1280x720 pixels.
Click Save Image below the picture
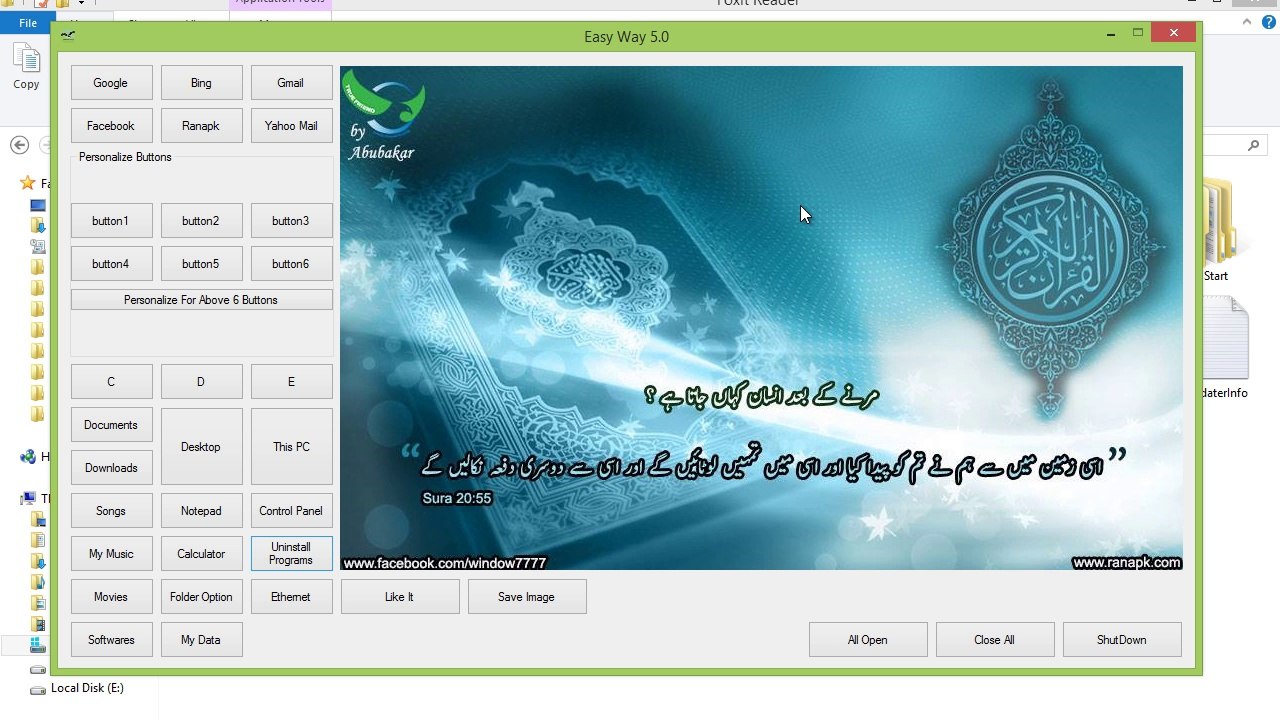pyautogui.click(x=527, y=597)
